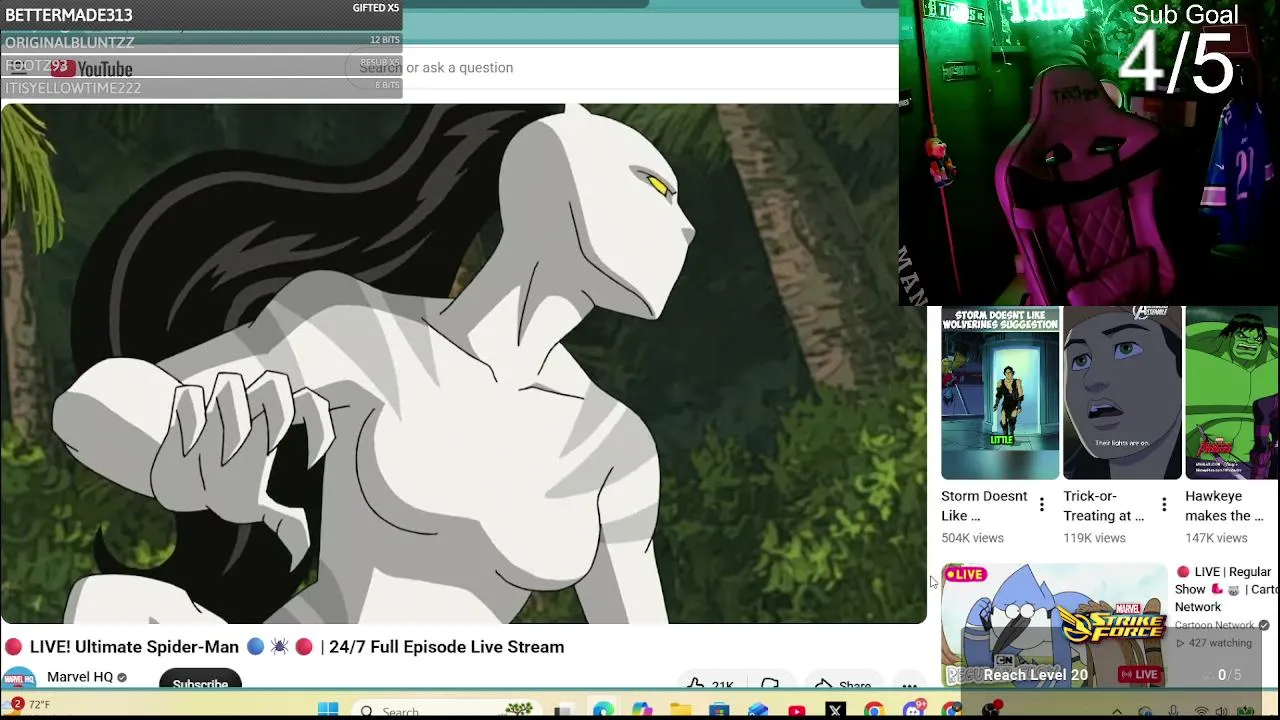Image resolution: width=1280 pixels, height=720 pixels.
Task: Click the Task View icon in taskbar
Action: tap(564, 711)
